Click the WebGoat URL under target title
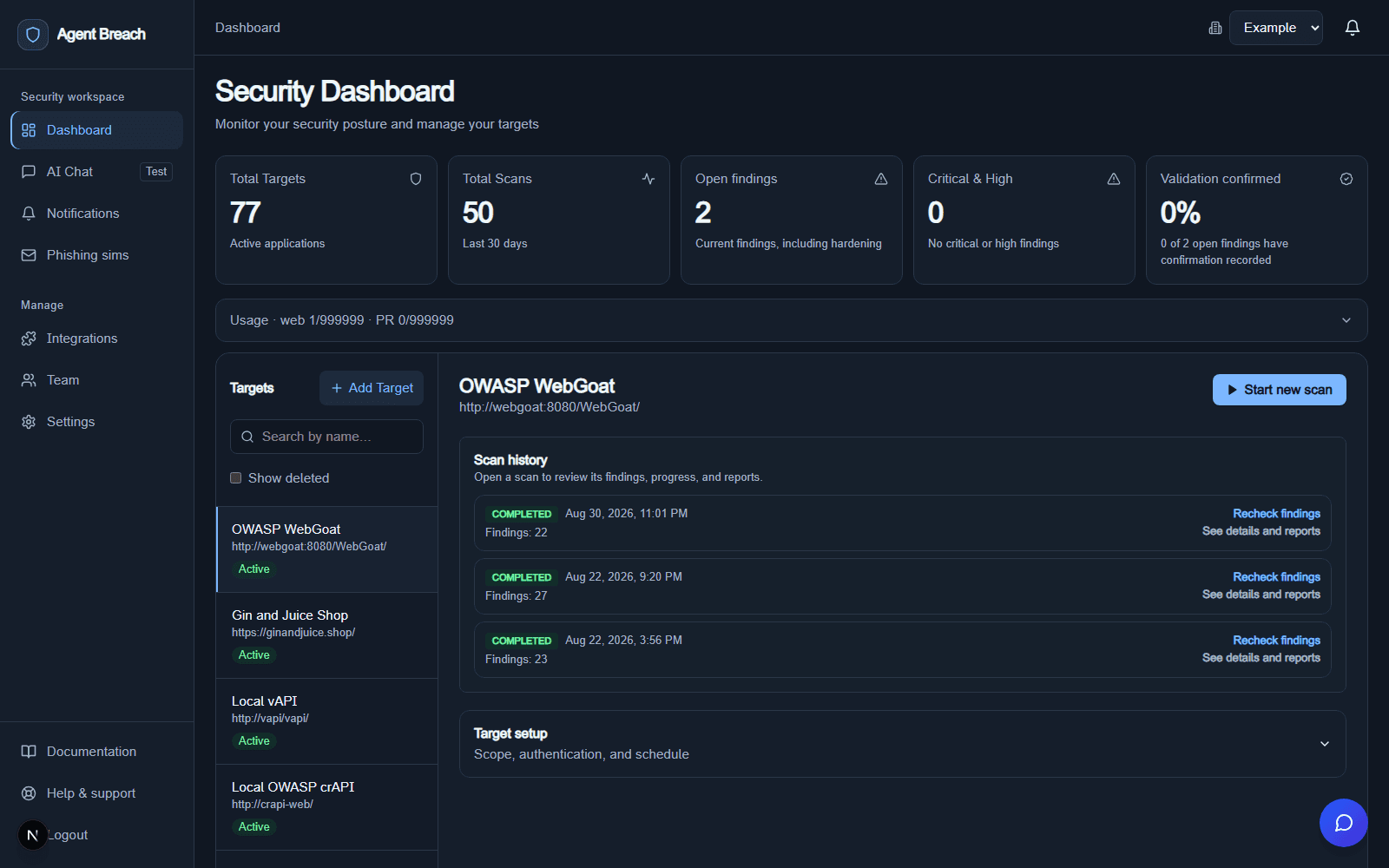This screenshot has width=1389, height=868. (x=550, y=407)
